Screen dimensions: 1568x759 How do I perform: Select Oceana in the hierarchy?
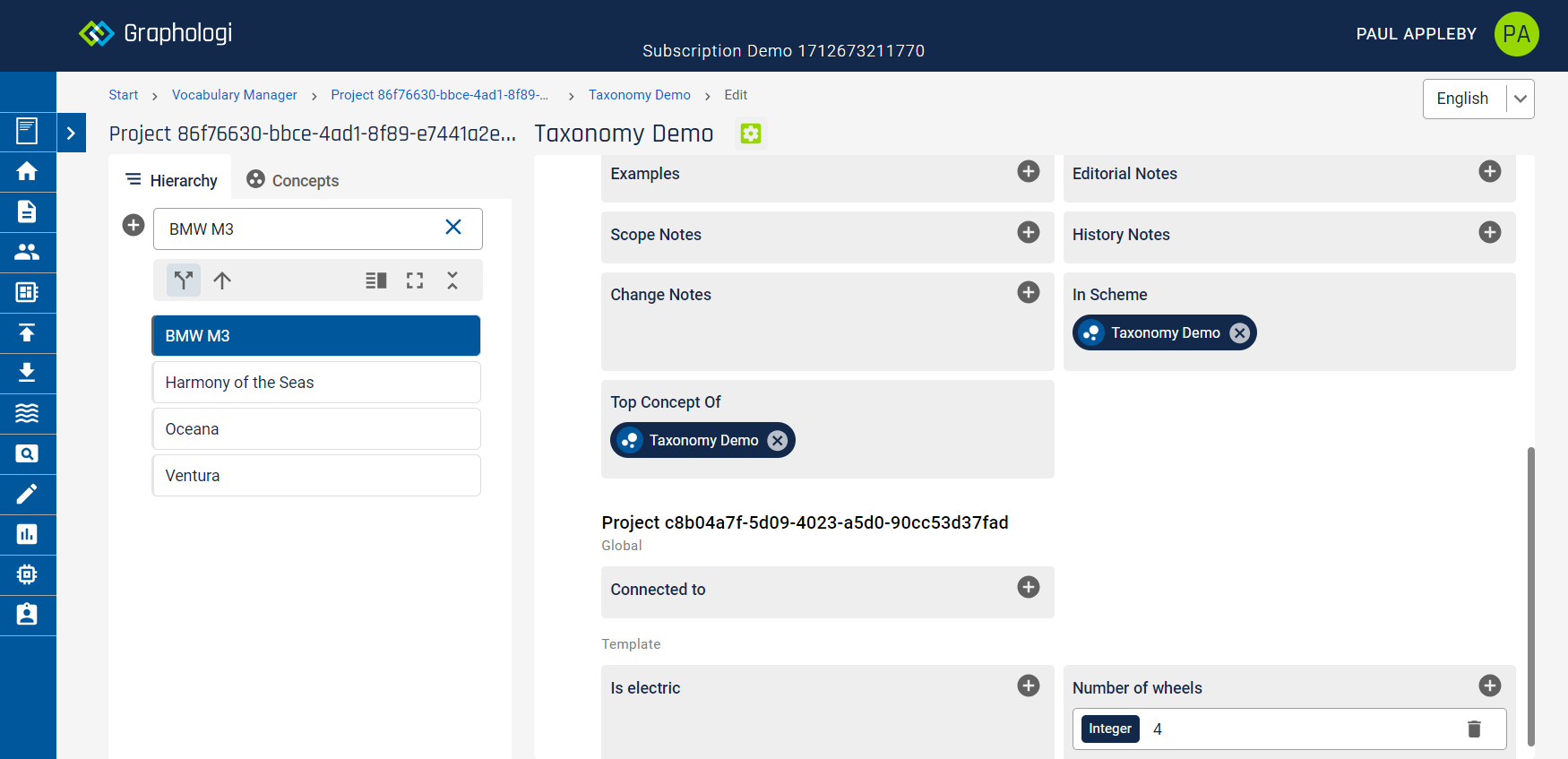pyautogui.click(x=316, y=429)
